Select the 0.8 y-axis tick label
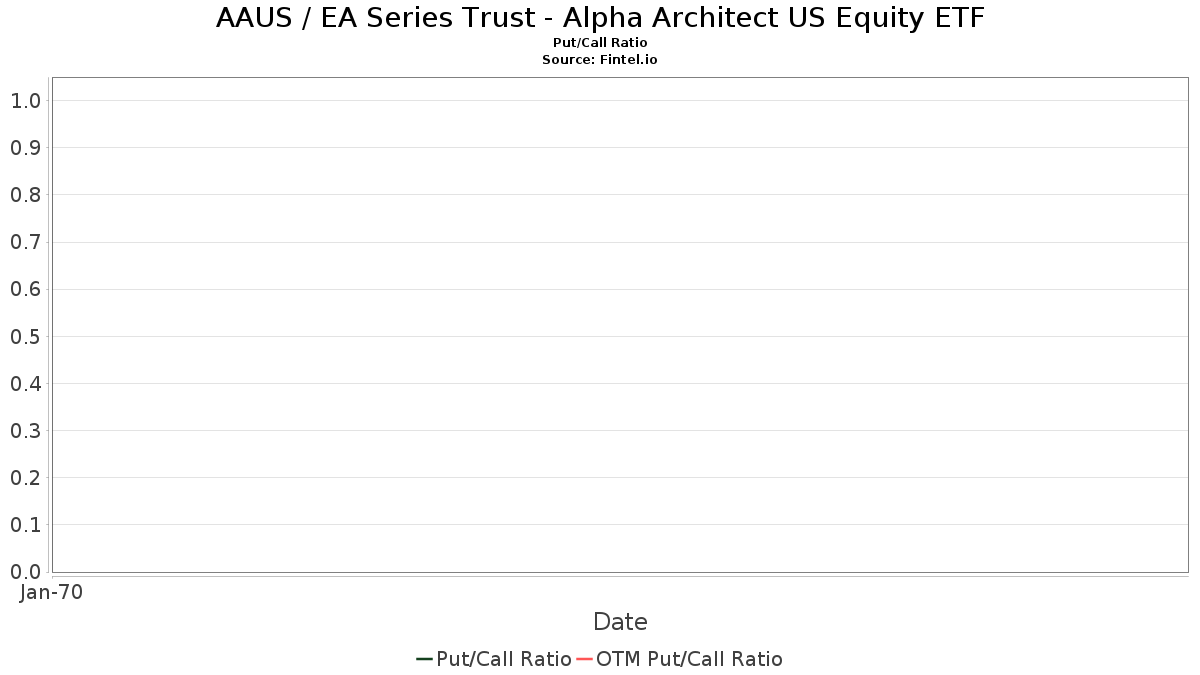1200x675 pixels. (26, 195)
